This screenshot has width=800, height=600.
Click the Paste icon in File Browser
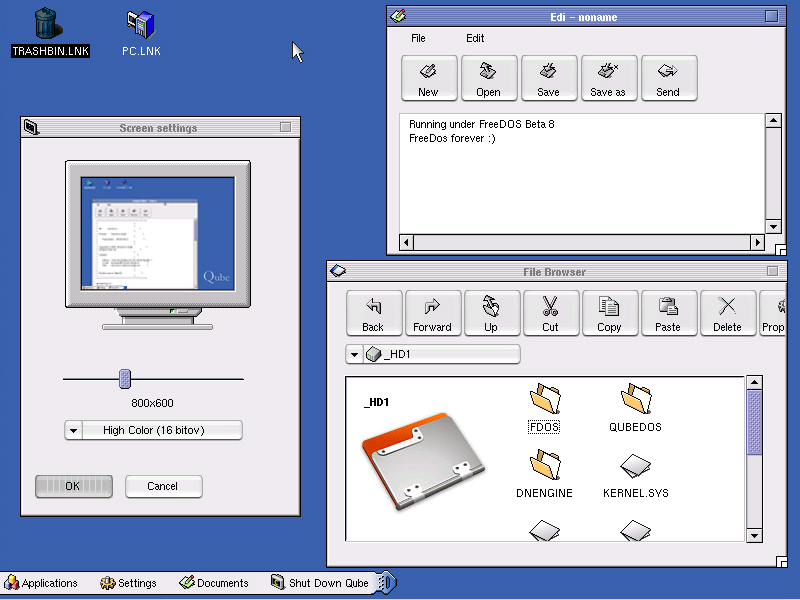click(x=668, y=313)
